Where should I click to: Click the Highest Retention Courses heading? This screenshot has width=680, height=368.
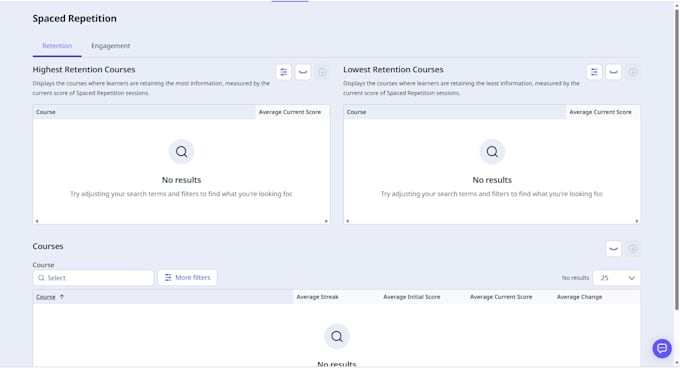pyautogui.click(x=84, y=69)
